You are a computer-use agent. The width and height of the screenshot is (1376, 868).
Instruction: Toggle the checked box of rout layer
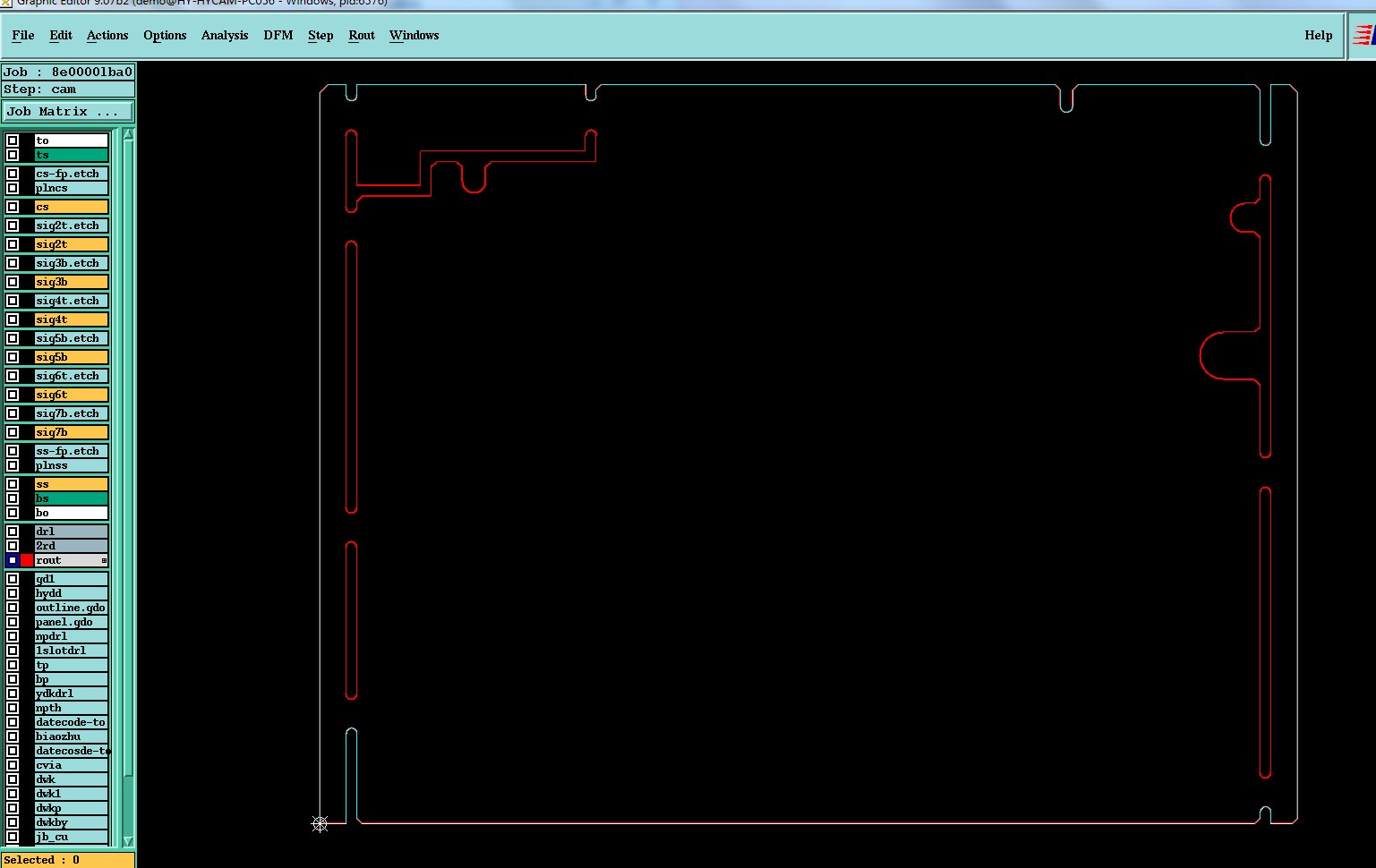click(x=13, y=560)
